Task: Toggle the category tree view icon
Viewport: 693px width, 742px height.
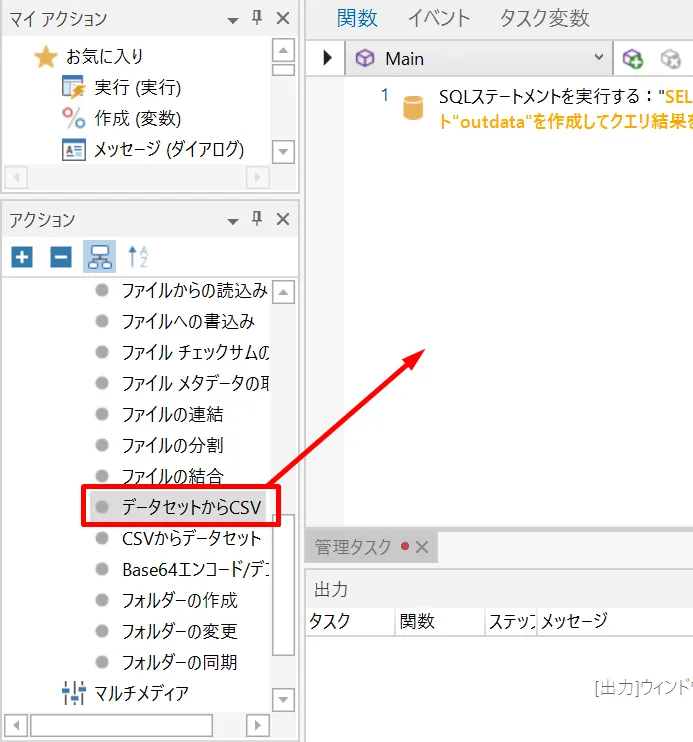Action: pyautogui.click(x=99, y=257)
